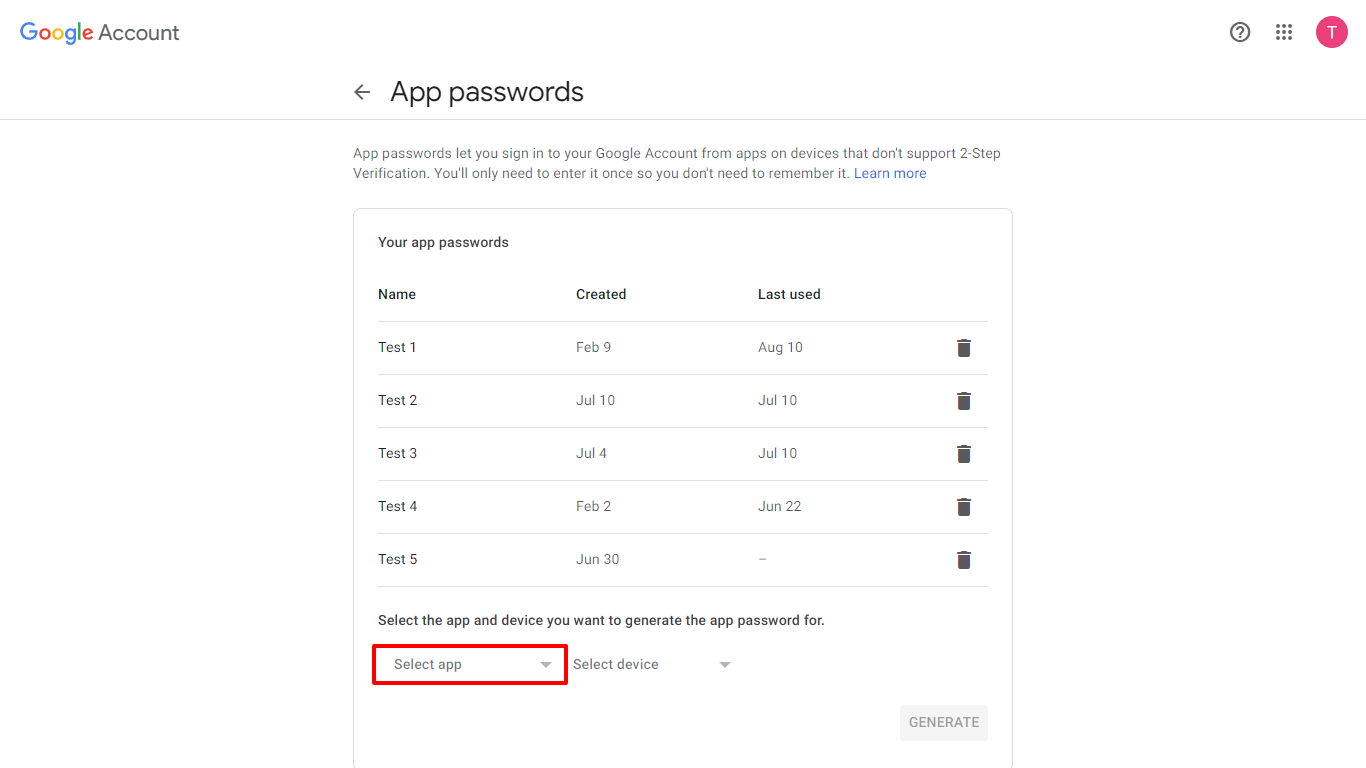Viewport: 1366px width, 768px height.
Task: Click the Created column header
Action: coord(601,294)
